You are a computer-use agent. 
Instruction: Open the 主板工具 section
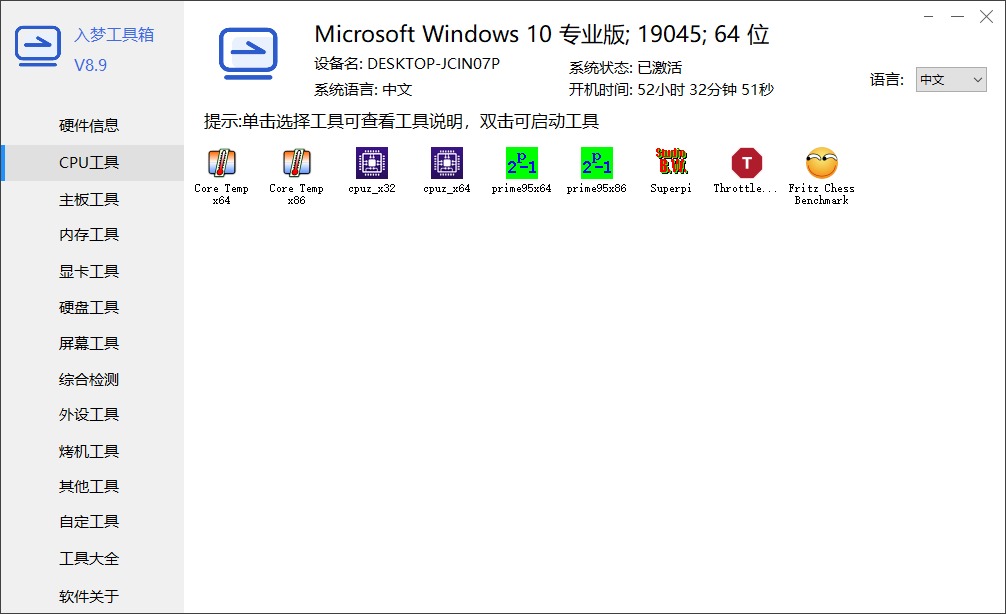coord(89,200)
